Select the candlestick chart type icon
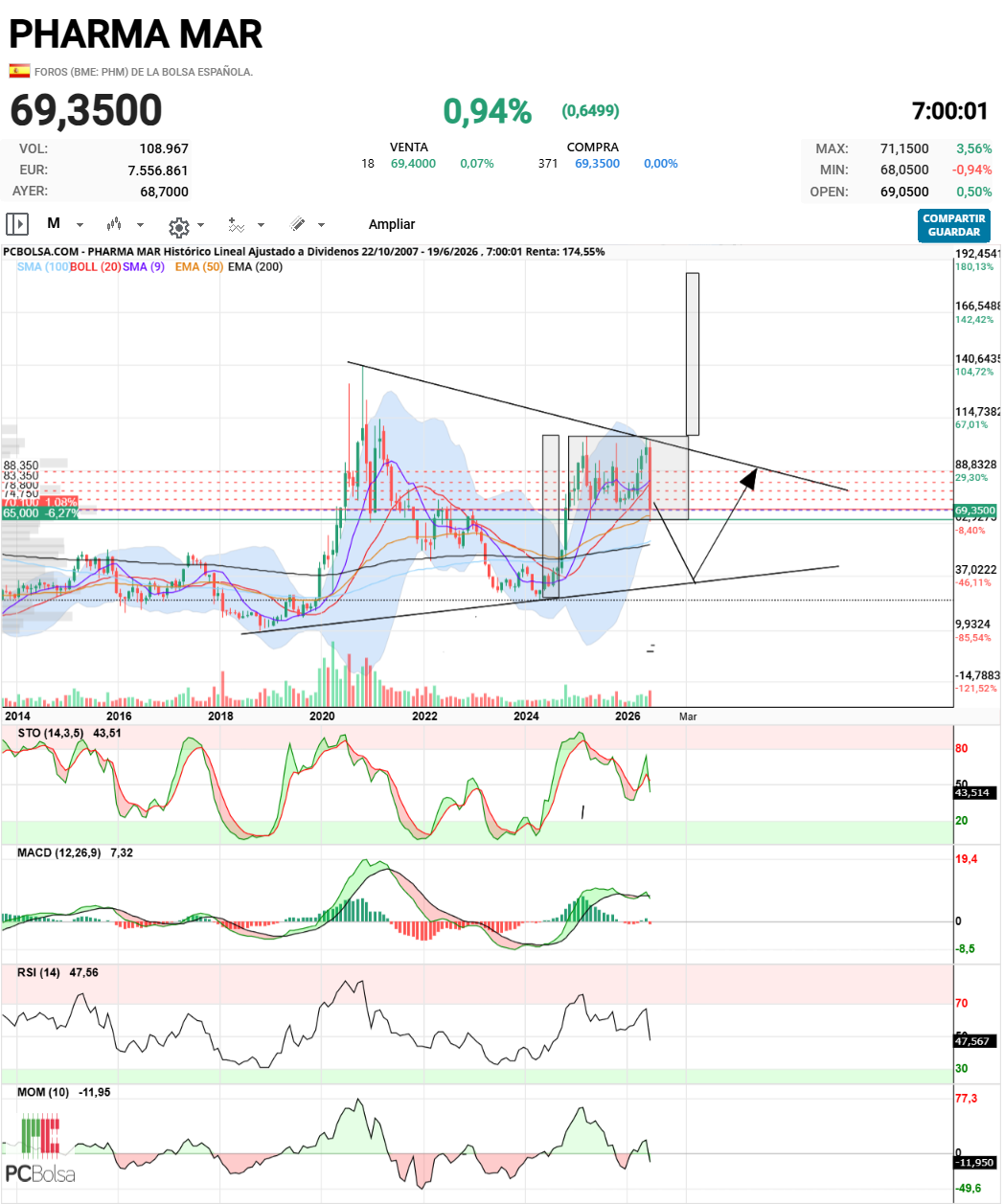 pyautogui.click(x=114, y=224)
